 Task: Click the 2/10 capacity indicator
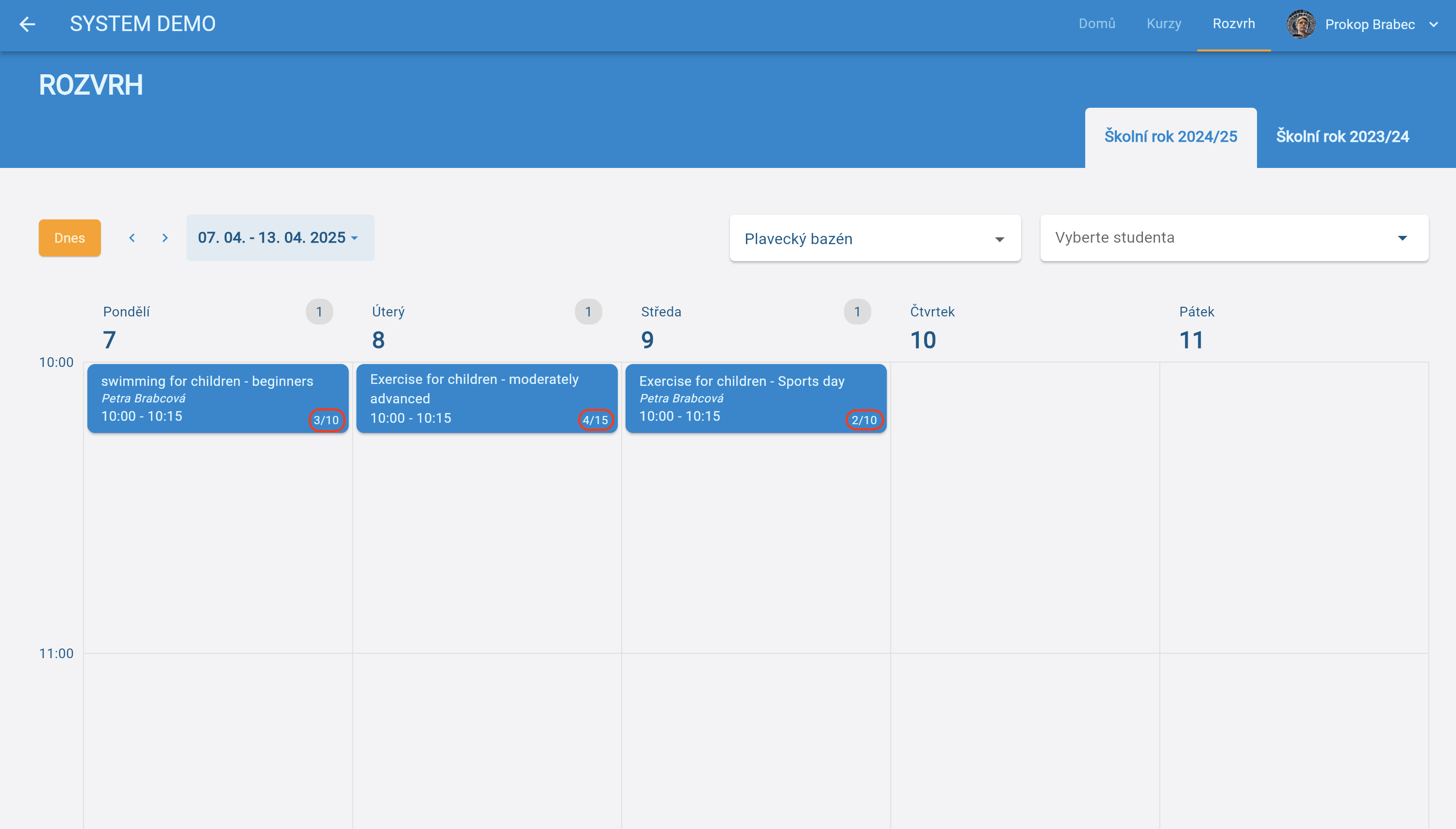(864, 420)
